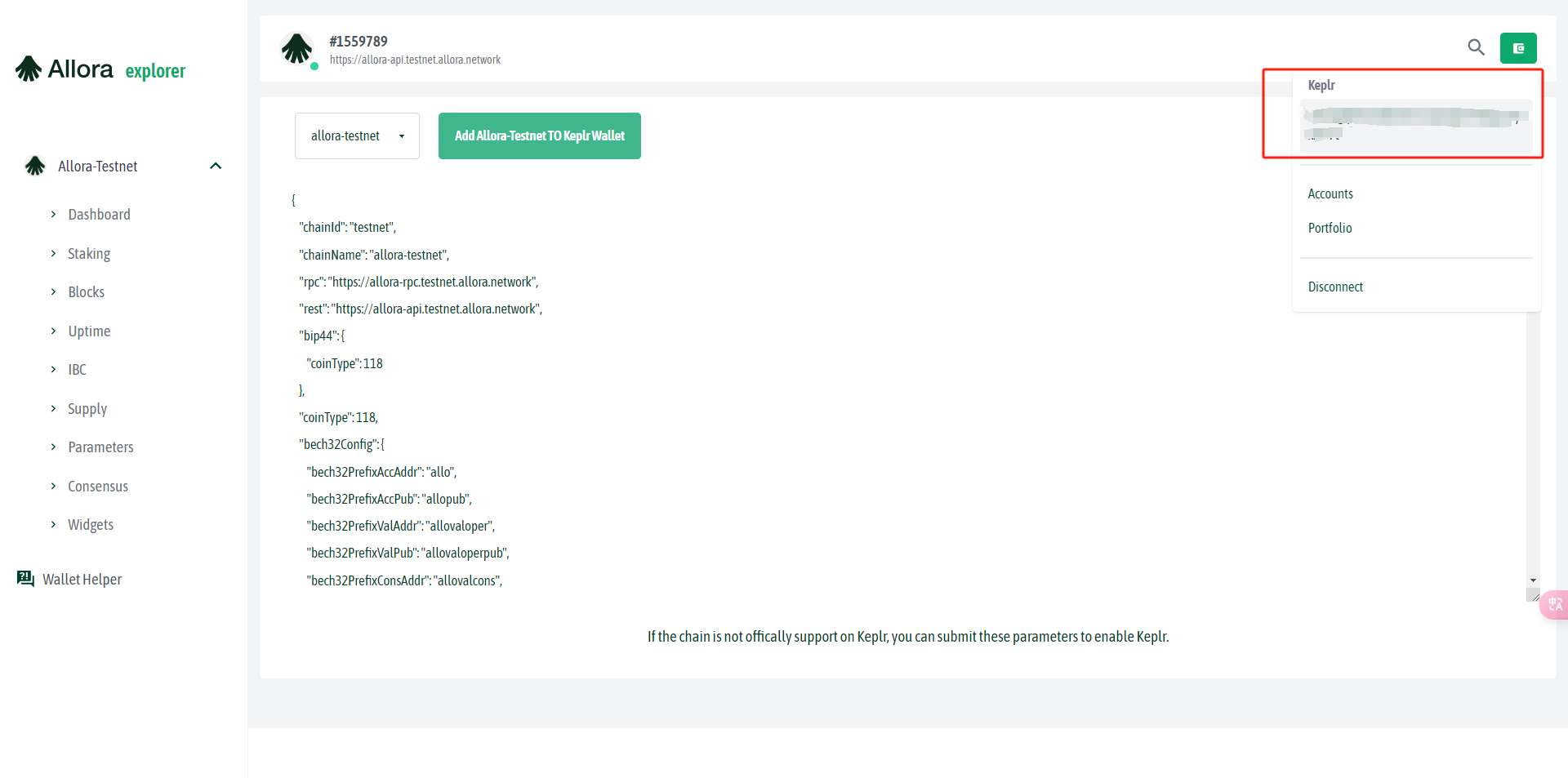
Task: Click the Allora chain logo beside #1559789
Action: click(x=297, y=49)
